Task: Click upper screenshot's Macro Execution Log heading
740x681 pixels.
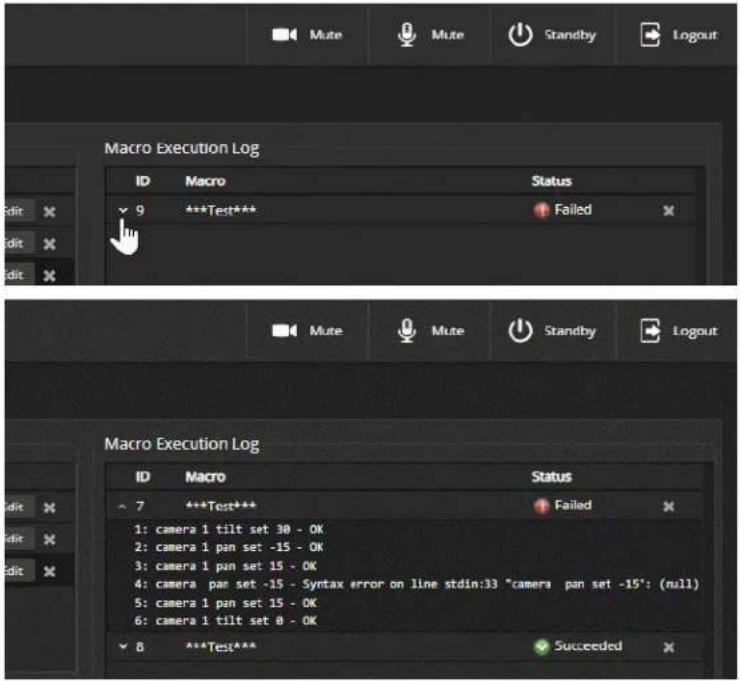Action: [182, 148]
